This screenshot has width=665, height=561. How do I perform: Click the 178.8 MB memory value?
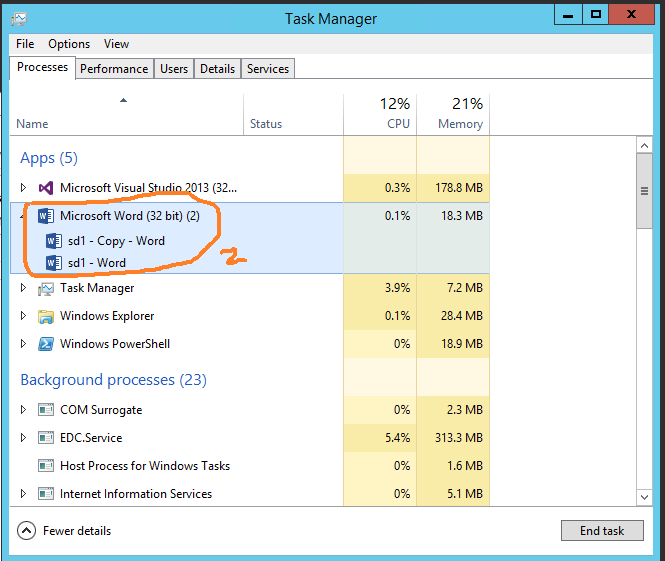click(x=459, y=188)
